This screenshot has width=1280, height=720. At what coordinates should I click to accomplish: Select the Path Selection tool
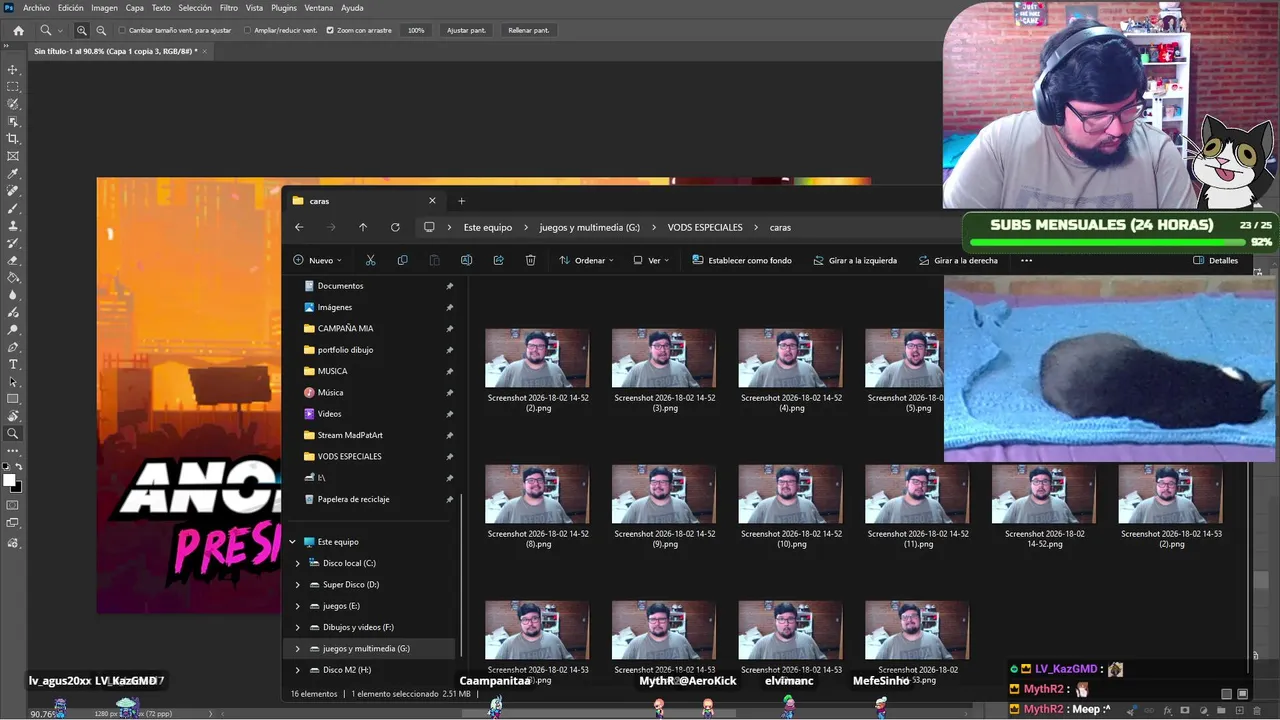13,382
